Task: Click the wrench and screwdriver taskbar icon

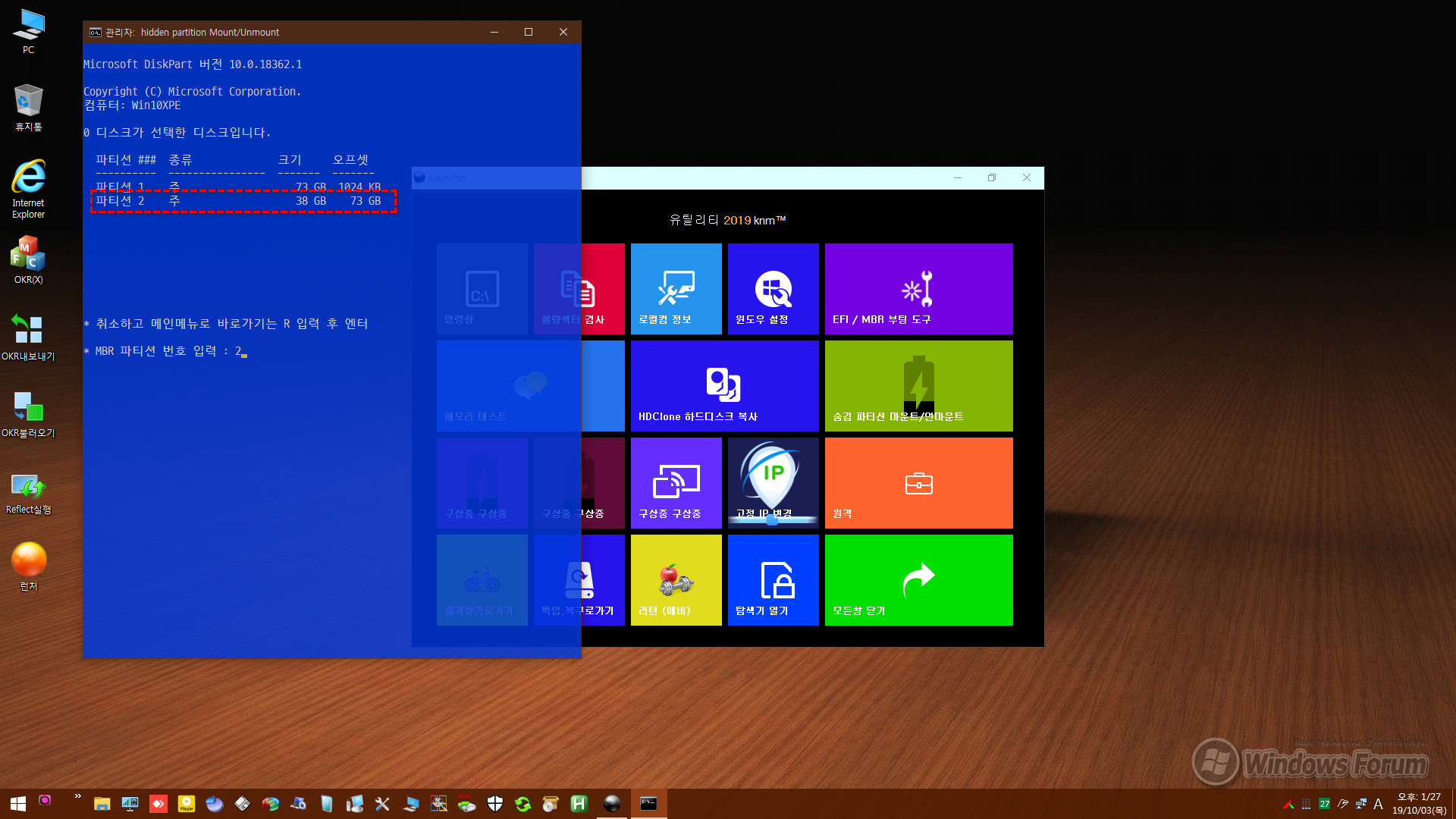Action: pyautogui.click(x=382, y=804)
